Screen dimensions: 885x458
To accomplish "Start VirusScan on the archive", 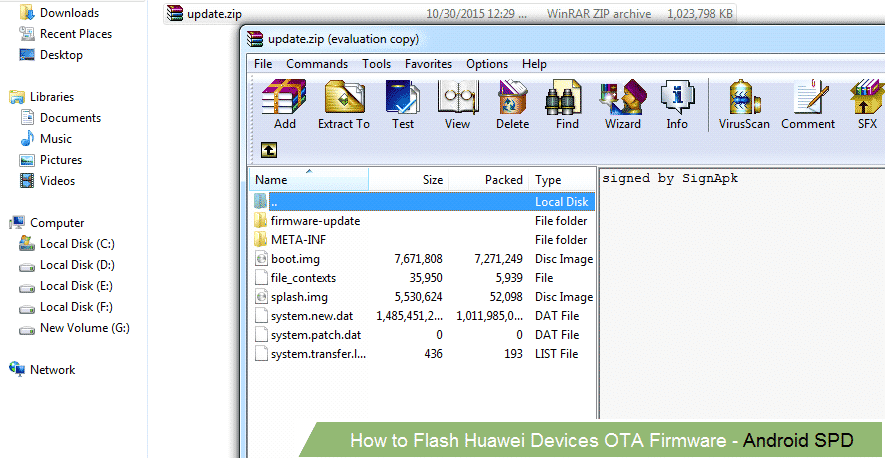I will point(744,104).
